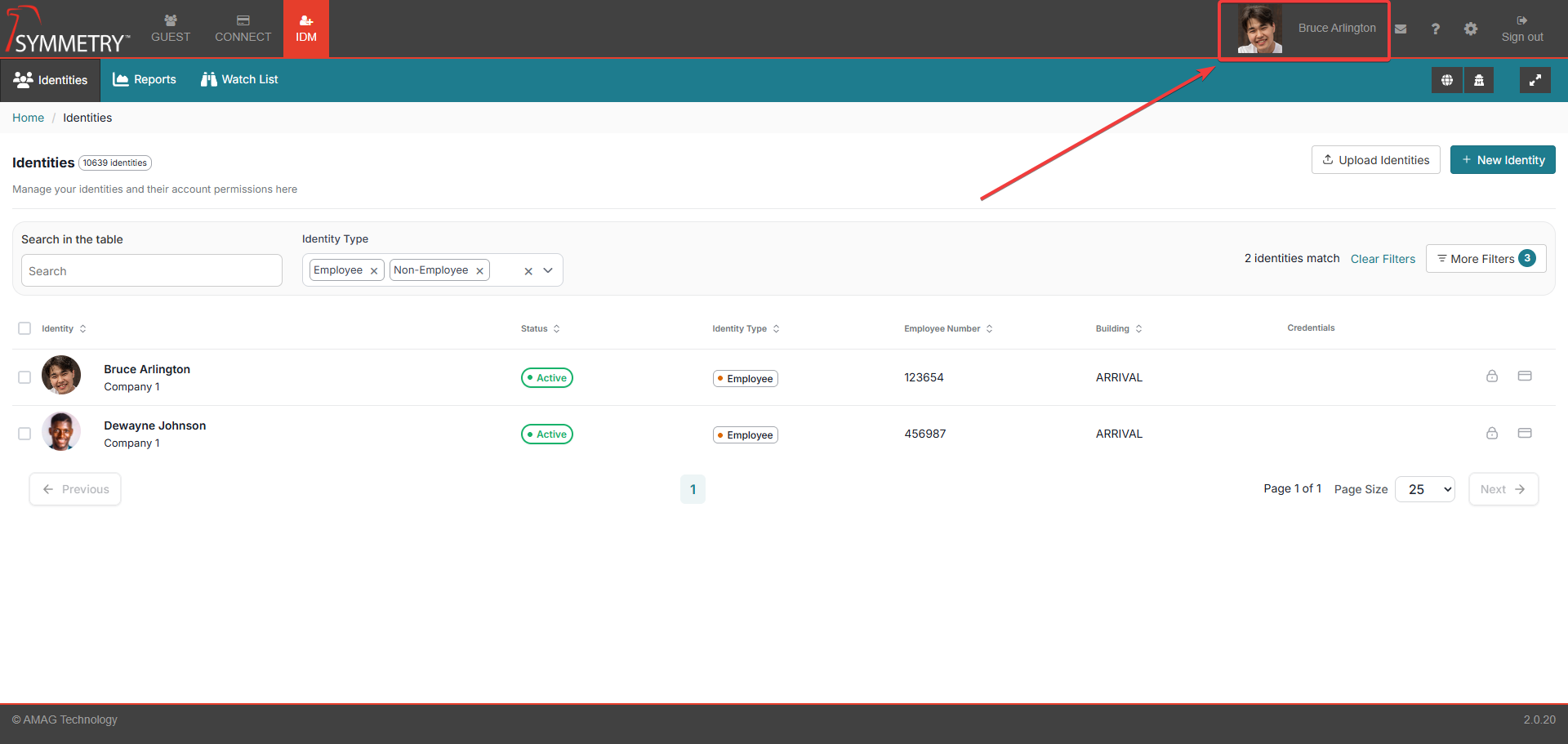Click the card icon for Dewayne Johnson
This screenshot has height=744, width=1568.
tap(1524, 433)
